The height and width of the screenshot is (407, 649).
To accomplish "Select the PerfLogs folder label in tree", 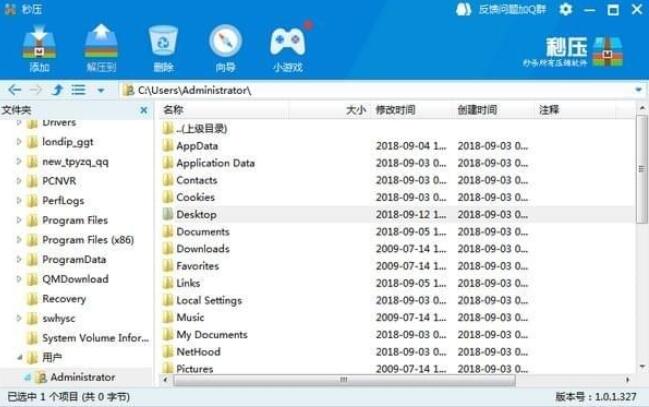I will click(63, 201).
